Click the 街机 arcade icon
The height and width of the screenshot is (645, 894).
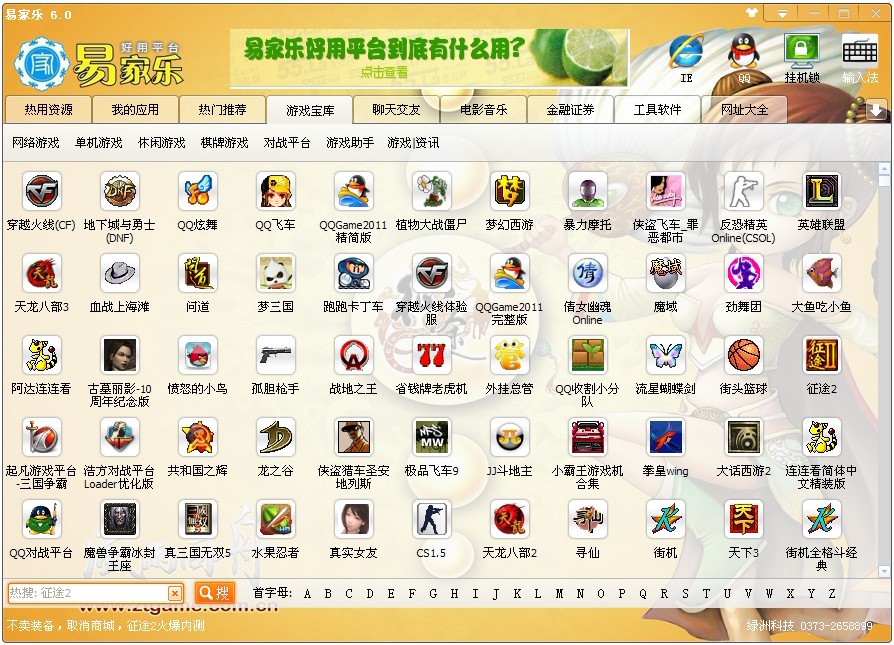[665, 520]
